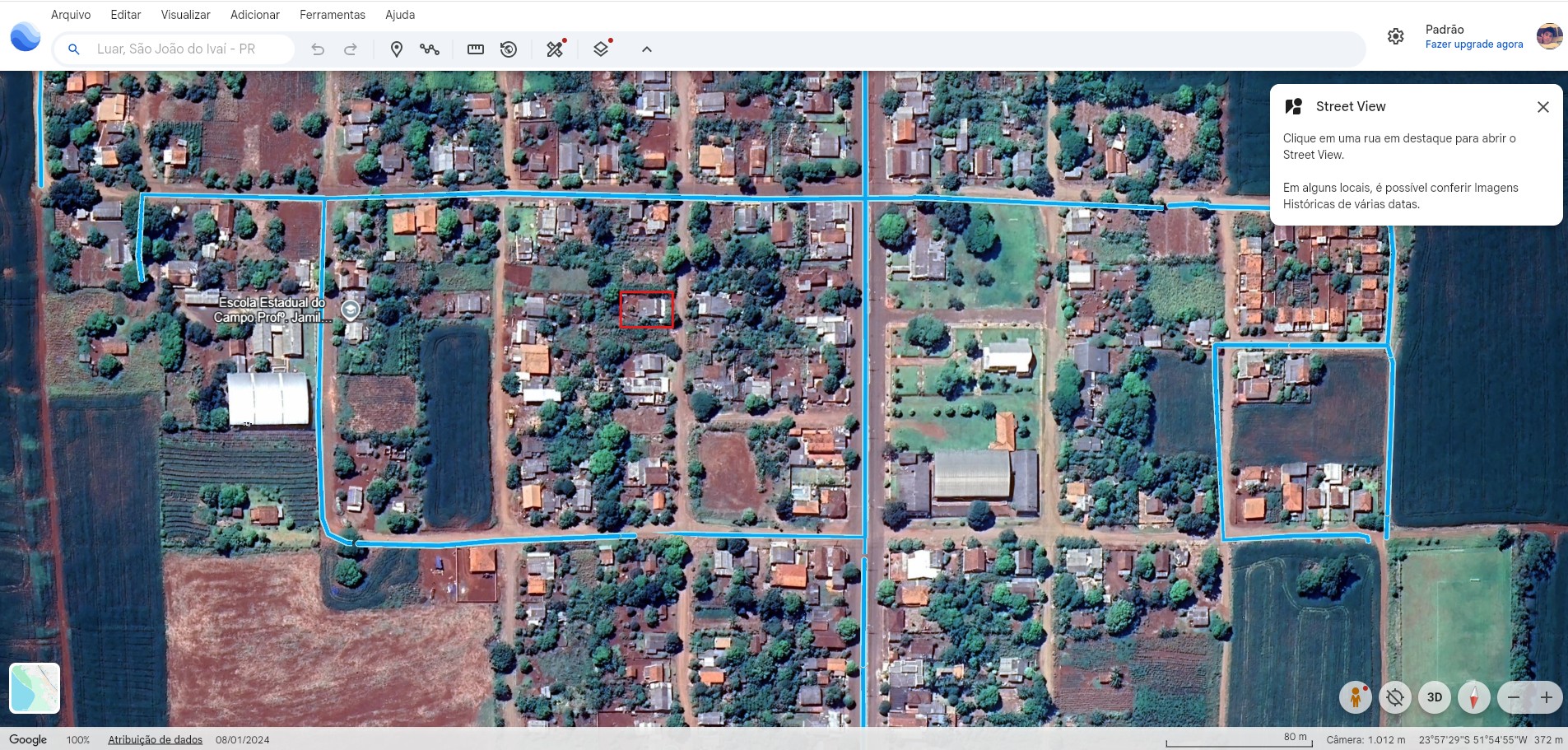Viewport: 1568px width, 750px height.
Task: Click the Google logo in status bar
Action: pos(28,739)
